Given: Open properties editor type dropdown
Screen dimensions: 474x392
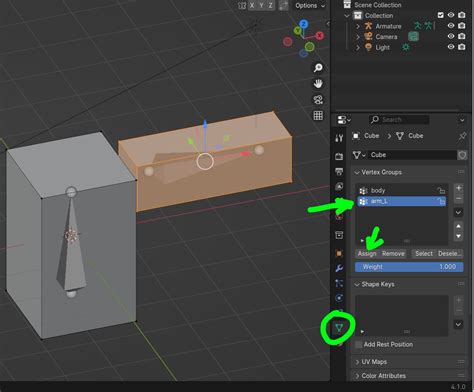Looking at the screenshot, I should (343, 120).
